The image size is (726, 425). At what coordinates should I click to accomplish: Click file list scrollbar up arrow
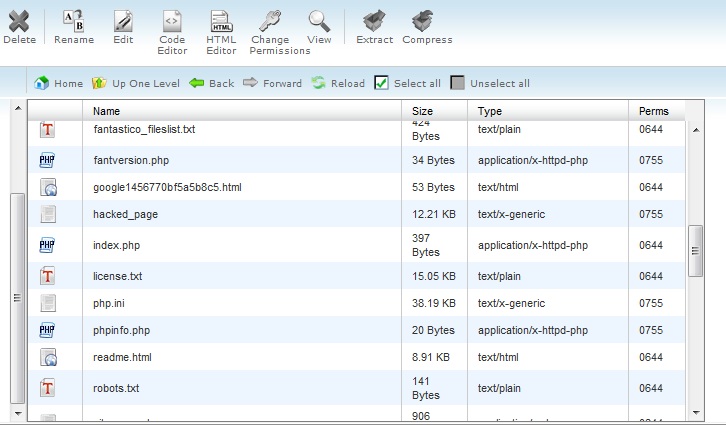click(695, 130)
